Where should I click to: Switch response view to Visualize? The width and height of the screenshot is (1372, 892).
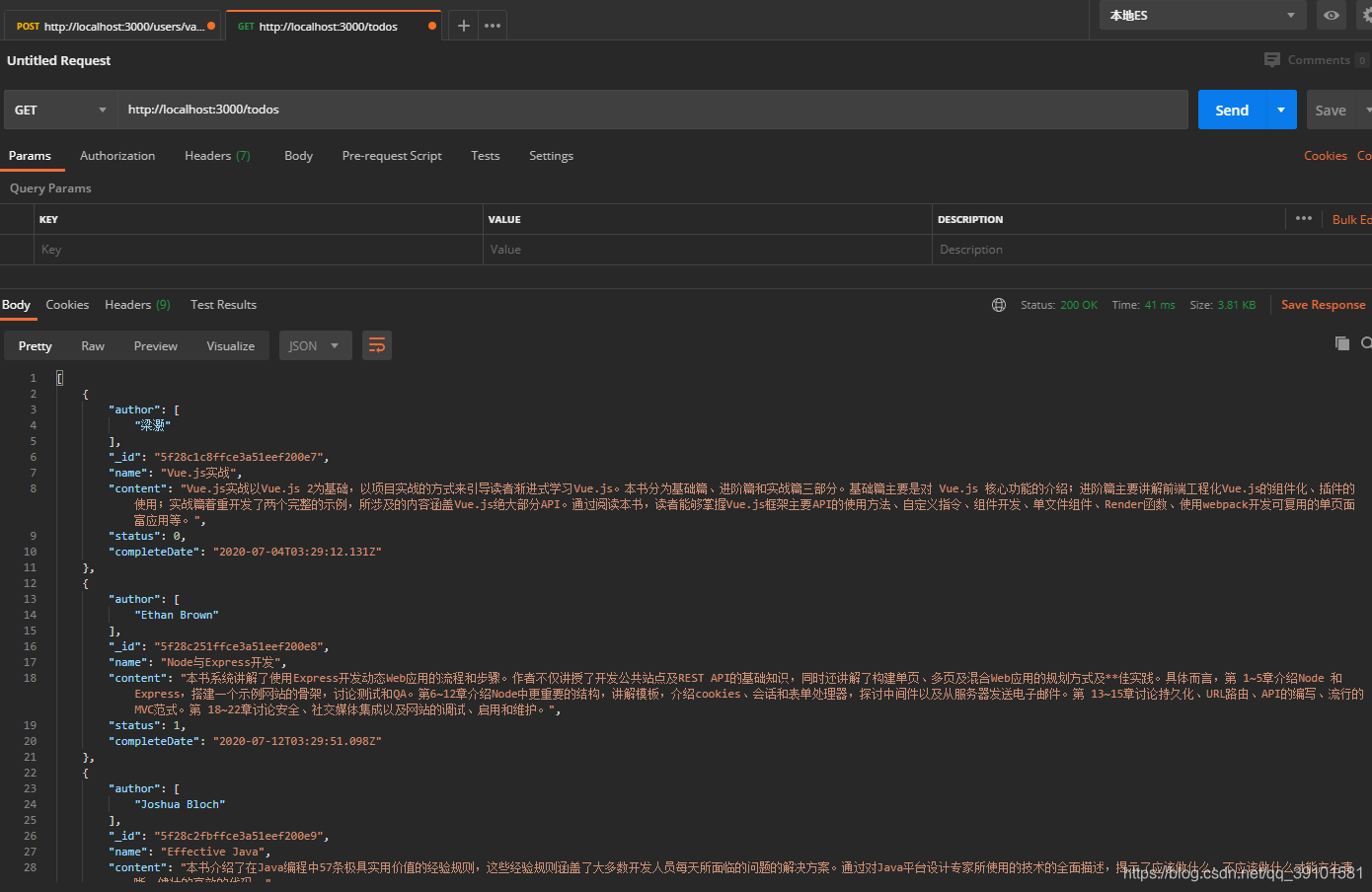click(x=231, y=345)
